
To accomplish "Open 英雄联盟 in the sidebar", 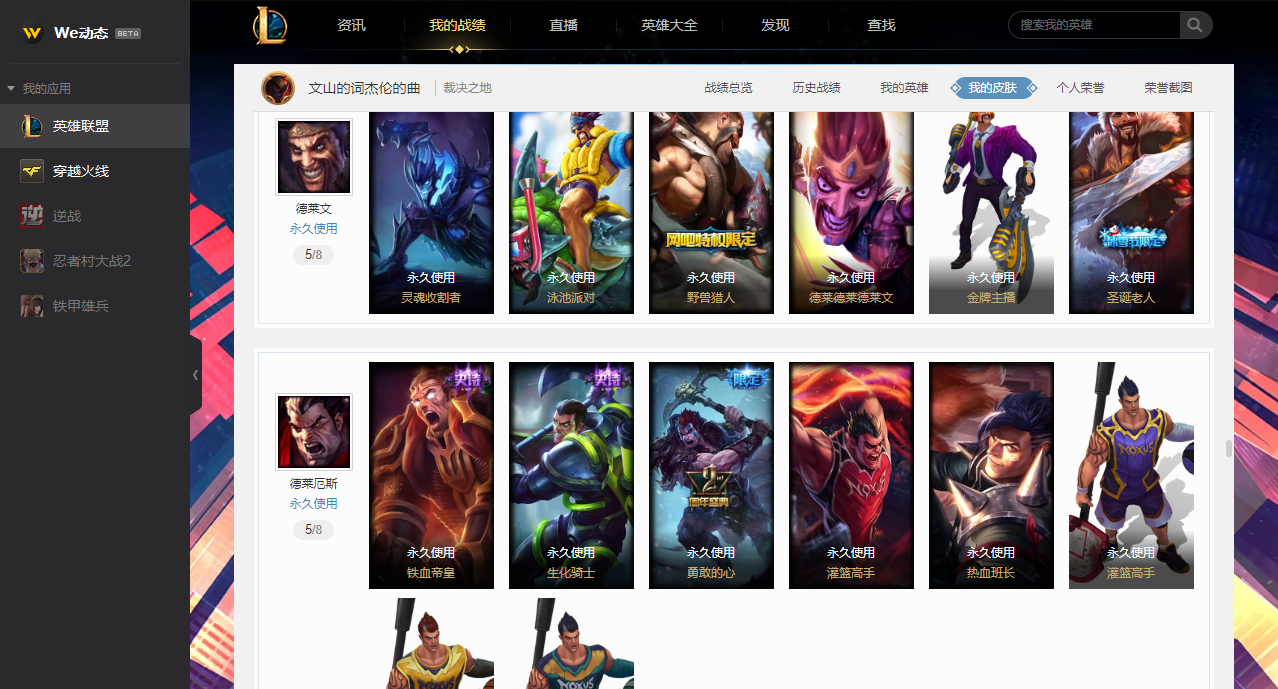I will (95, 126).
